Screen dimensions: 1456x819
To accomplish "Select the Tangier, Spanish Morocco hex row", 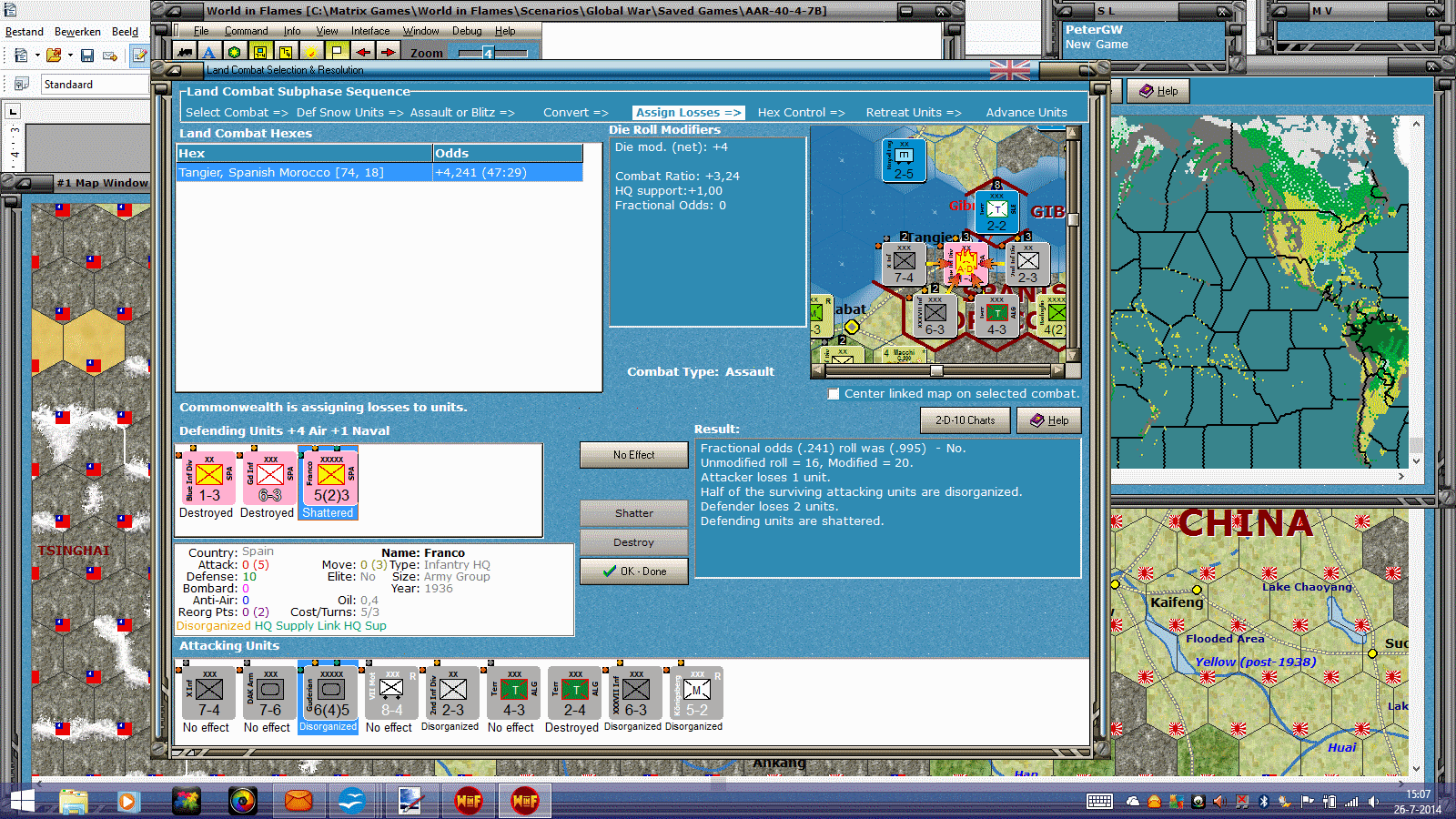I will point(379,173).
